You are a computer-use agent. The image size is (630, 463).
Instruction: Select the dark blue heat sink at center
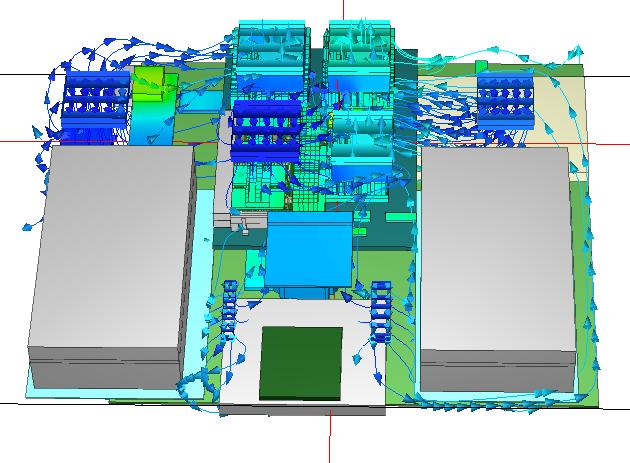[x=266, y=130]
